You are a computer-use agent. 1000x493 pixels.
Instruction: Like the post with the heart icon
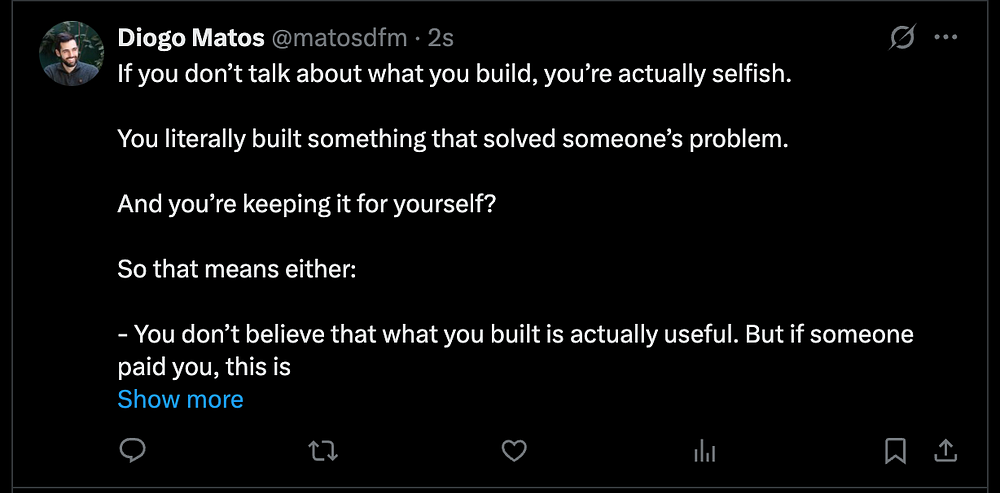(514, 452)
